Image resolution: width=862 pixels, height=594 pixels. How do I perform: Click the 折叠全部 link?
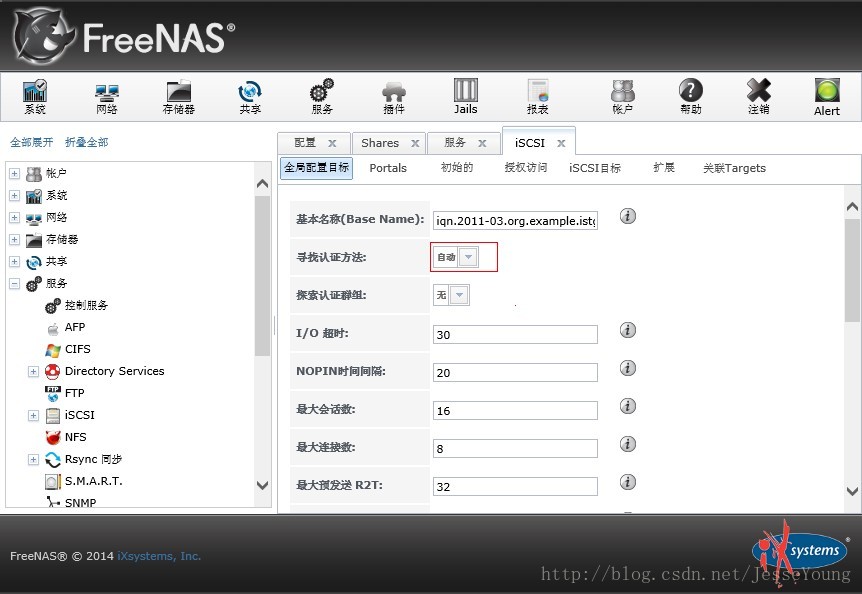coord(86,142)
